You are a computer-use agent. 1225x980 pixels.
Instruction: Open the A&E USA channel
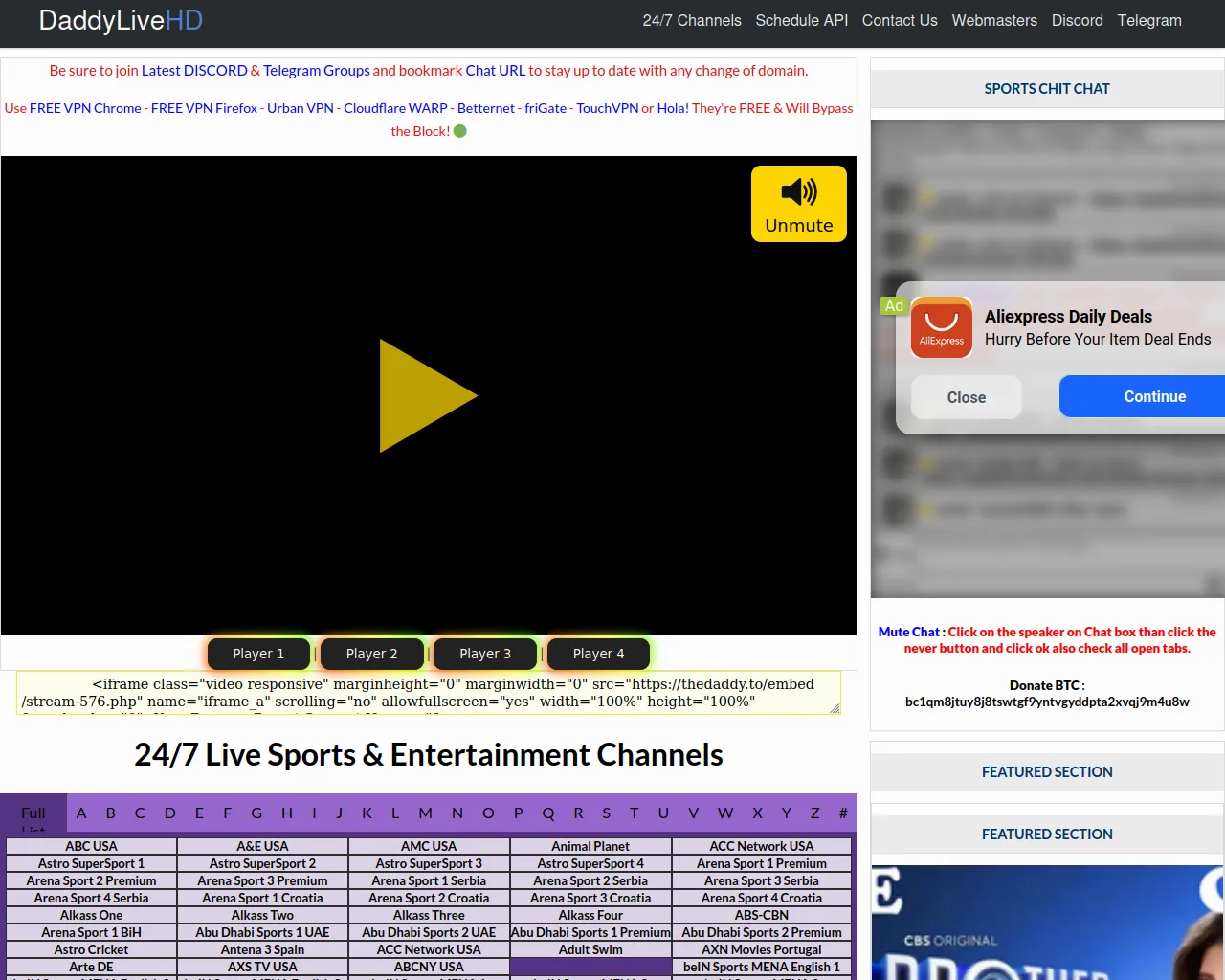click(x=262, y=846)
